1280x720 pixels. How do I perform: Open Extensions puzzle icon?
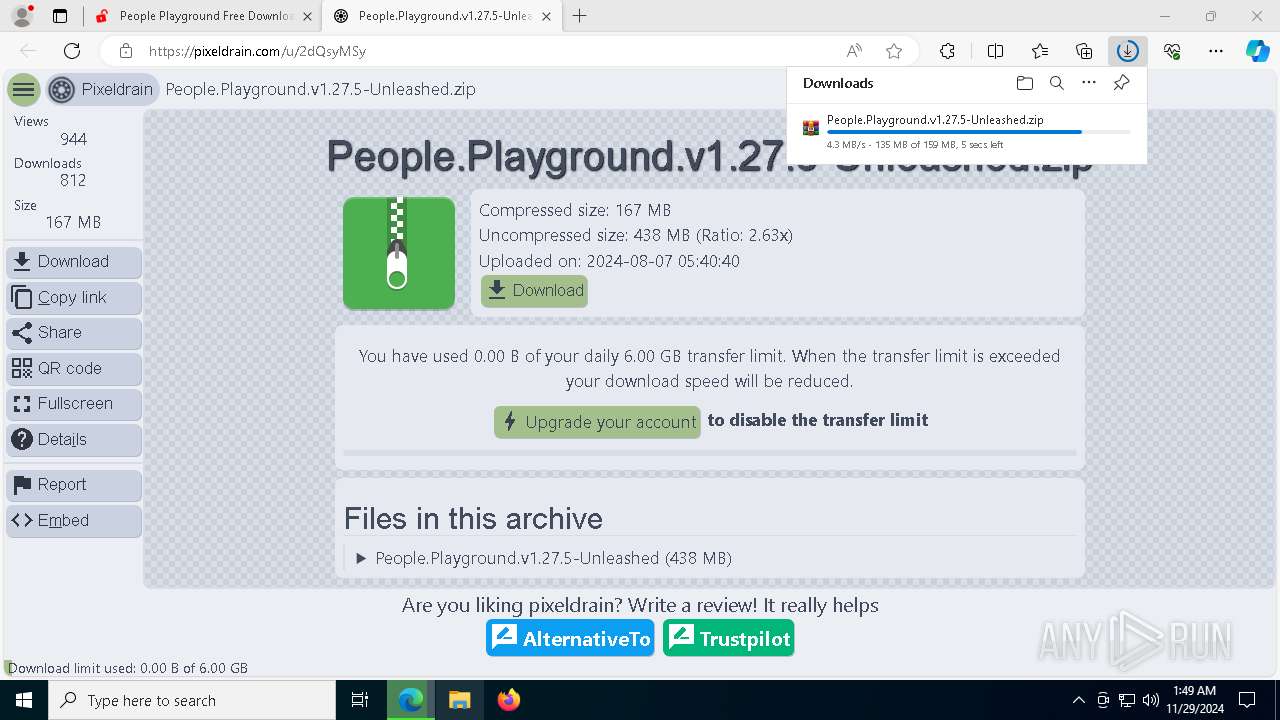click(x=948, y=51)
